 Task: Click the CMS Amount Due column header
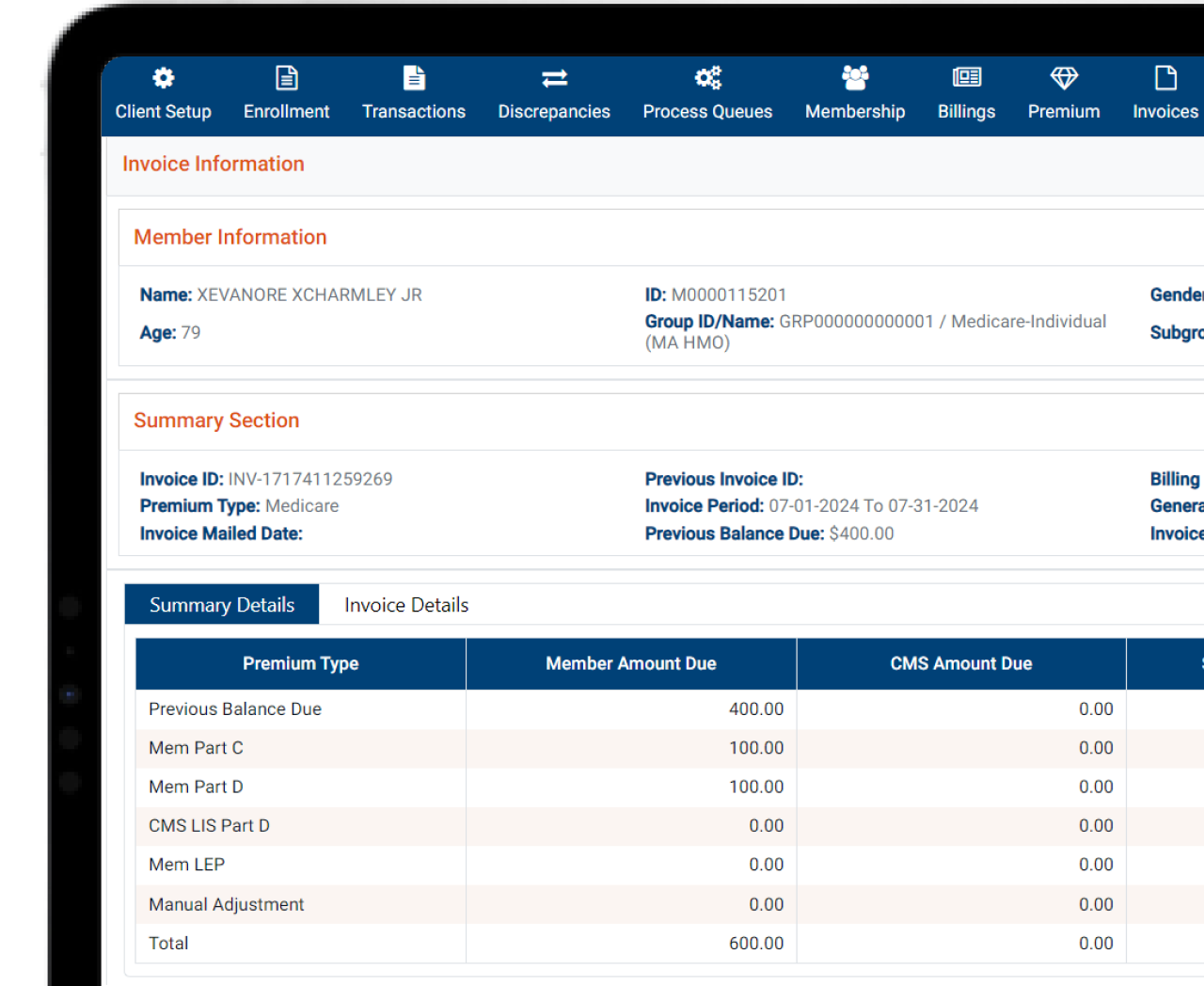point(961,663)
